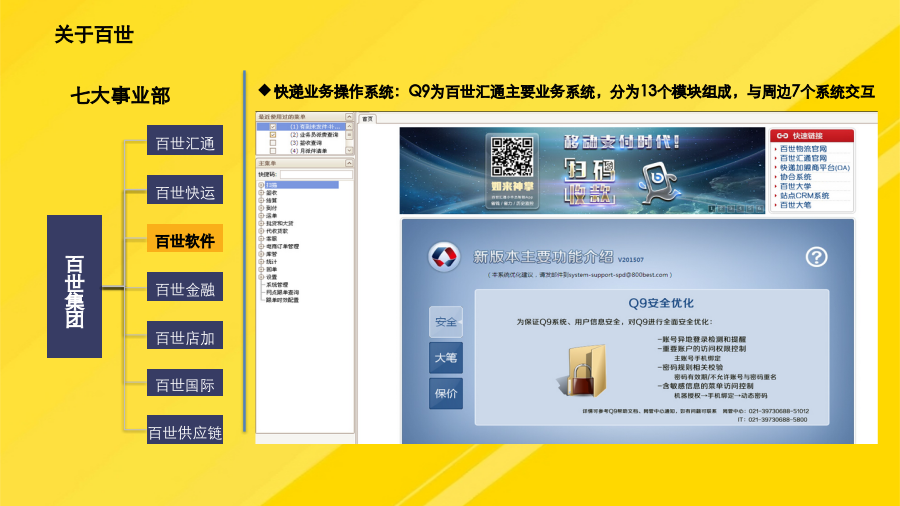Screen dimensions: 900x506
Task: Go to banner slide 6 indicator
Action: coord(760,209)
